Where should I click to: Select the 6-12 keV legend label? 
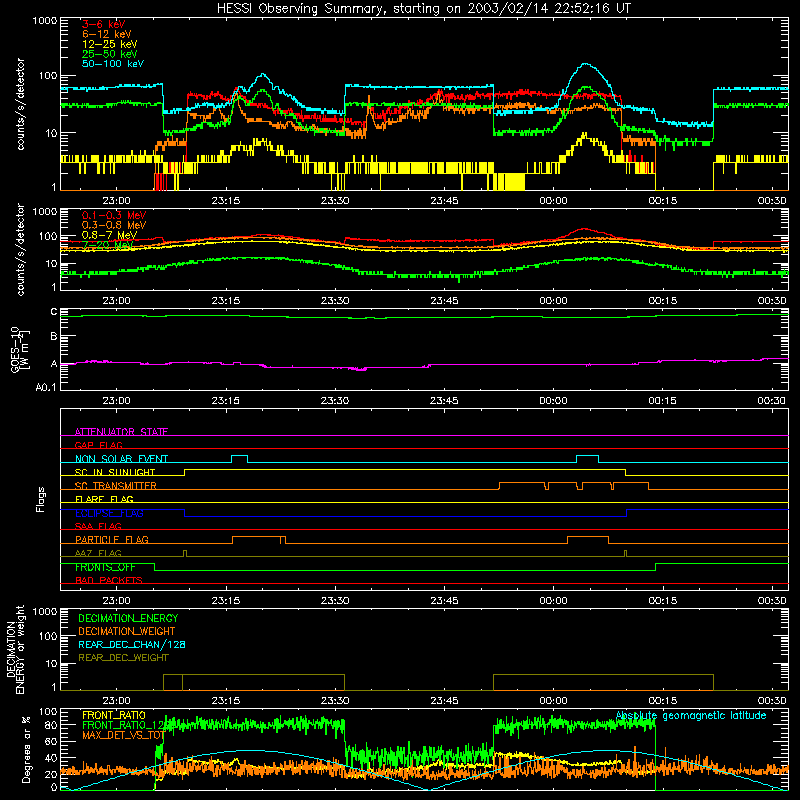coord(107,34)
